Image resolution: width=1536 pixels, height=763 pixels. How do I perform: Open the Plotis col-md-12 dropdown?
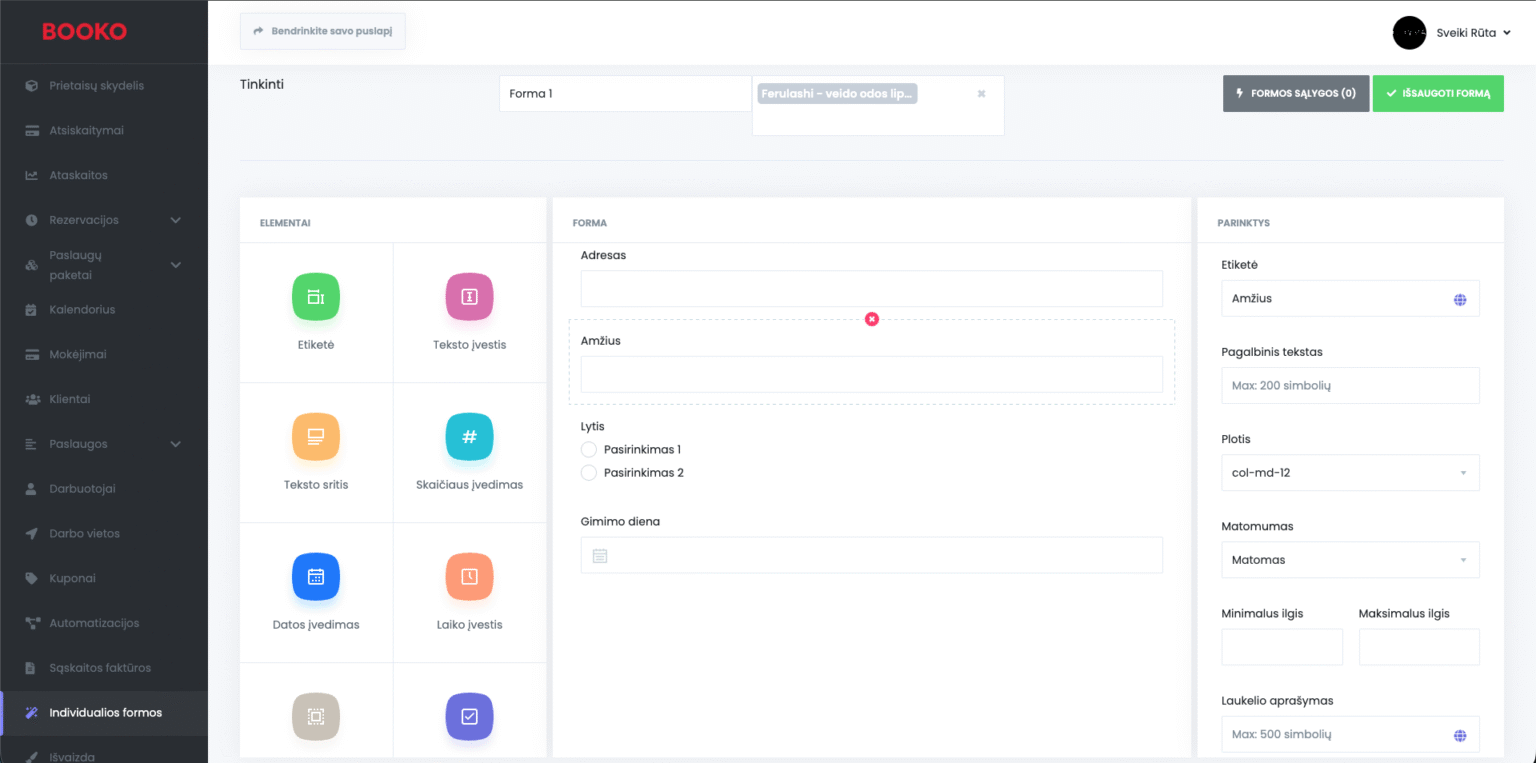coord(1350,473)
